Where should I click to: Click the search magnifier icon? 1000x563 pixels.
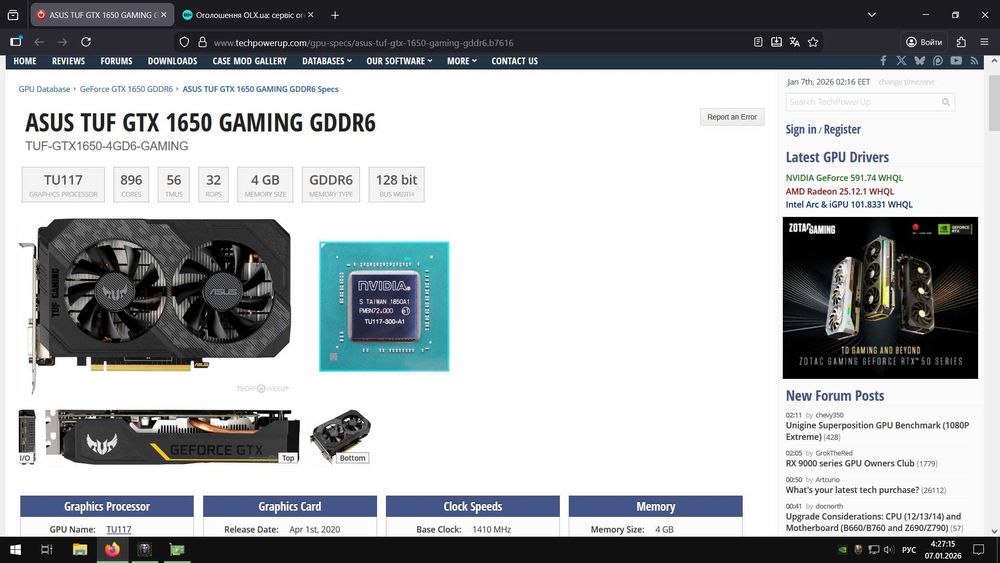tap(946, 102)
